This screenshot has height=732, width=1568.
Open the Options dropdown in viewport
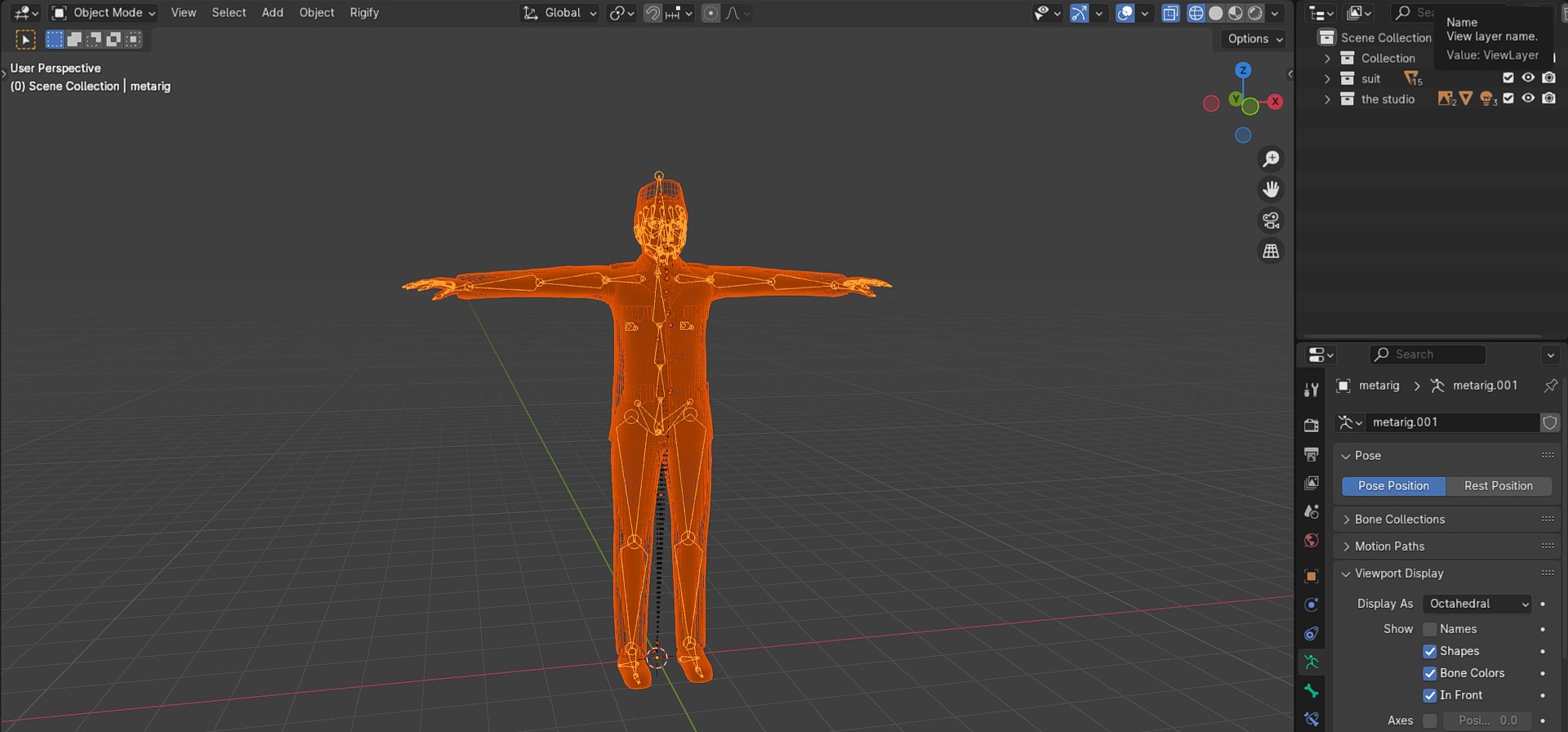(x=1254, y=38)
